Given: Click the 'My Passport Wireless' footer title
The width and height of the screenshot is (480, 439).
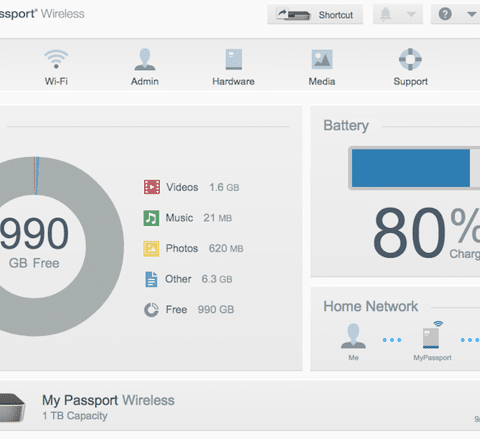Looking at the screenshot, I should click(108, 400).
